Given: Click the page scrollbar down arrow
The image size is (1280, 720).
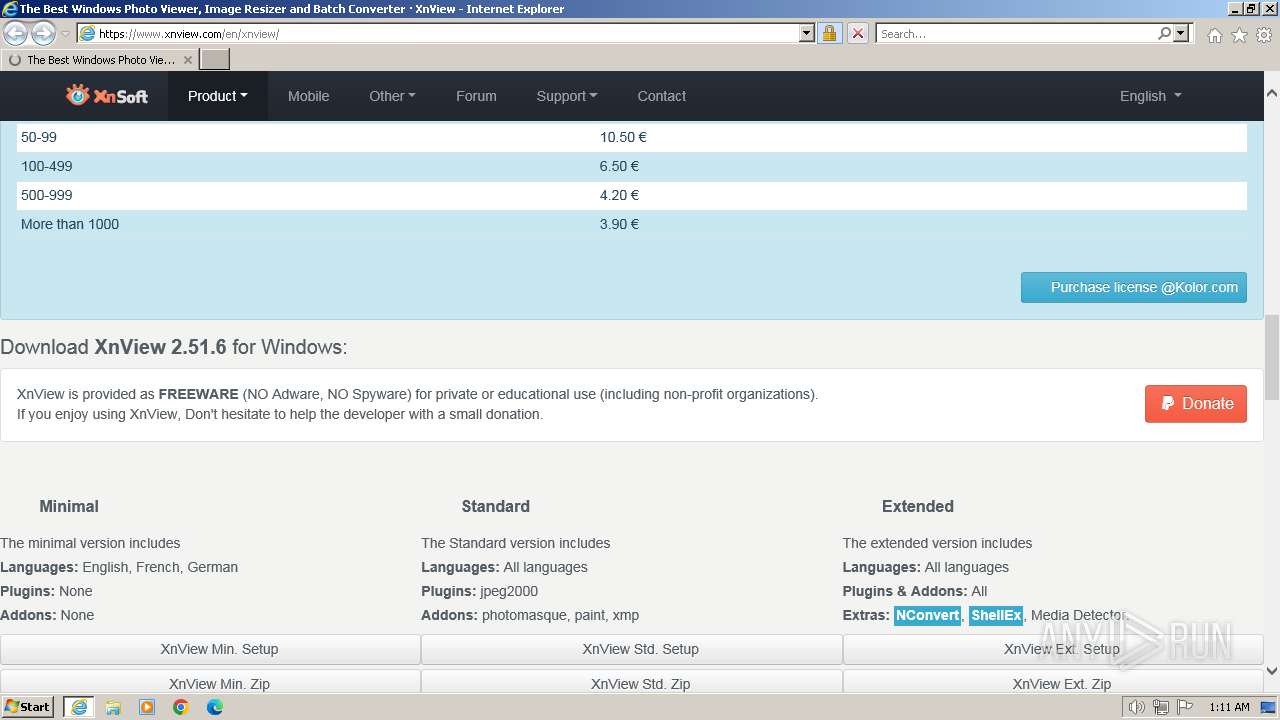Looking at the screenshot, I should point(1272,671).
